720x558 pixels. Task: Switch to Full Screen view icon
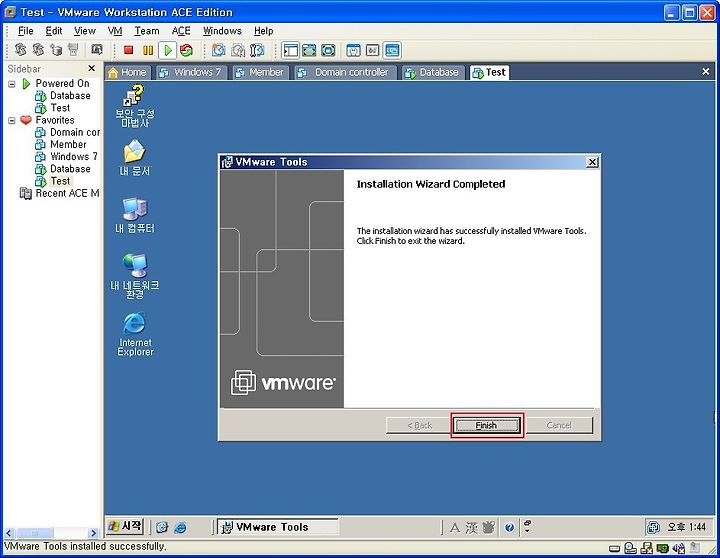pyautogui.click(x=309, y=50)
